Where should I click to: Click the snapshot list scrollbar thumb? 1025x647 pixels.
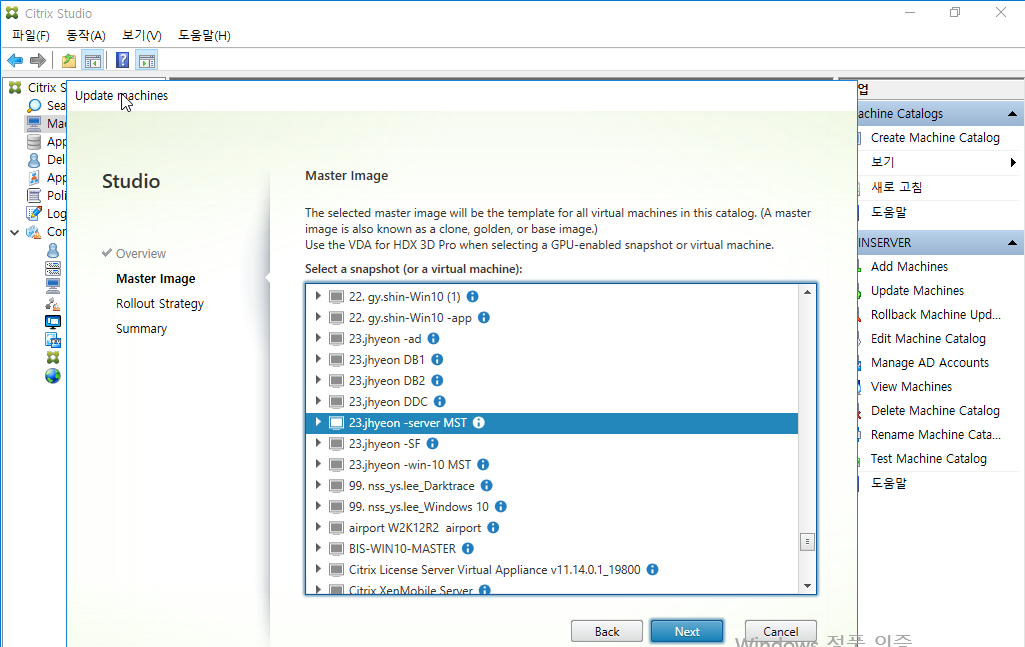click(807, 542)
